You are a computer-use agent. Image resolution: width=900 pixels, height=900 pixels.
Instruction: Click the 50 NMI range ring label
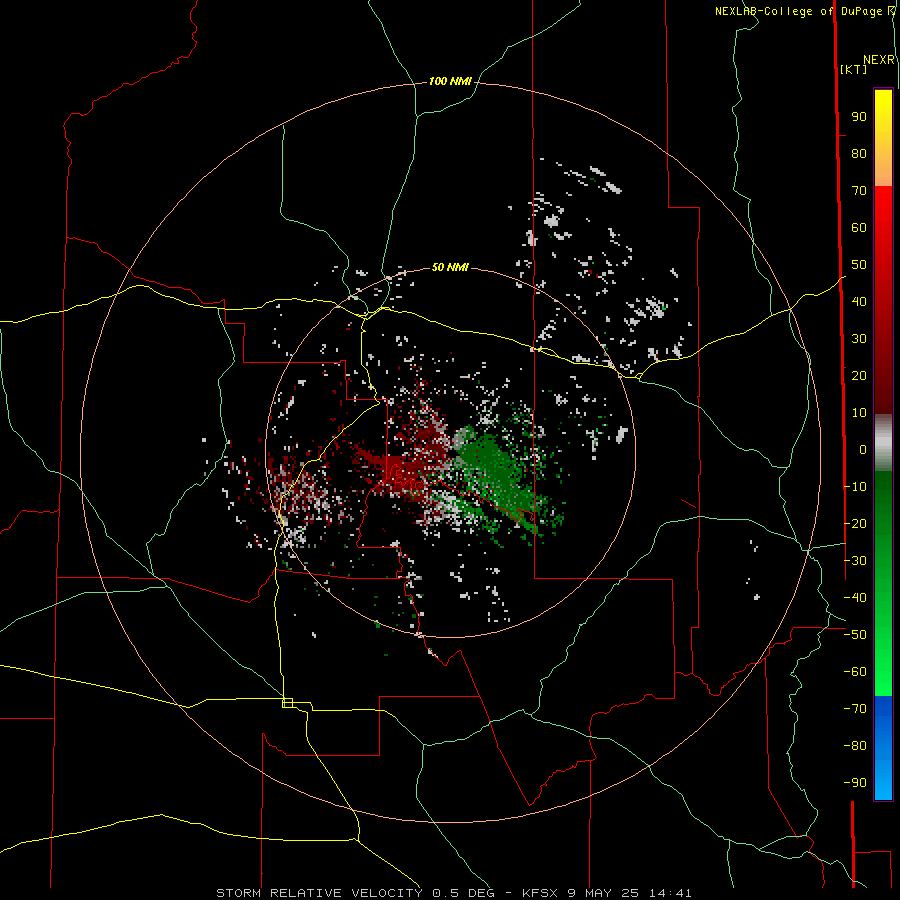point(450,267)
